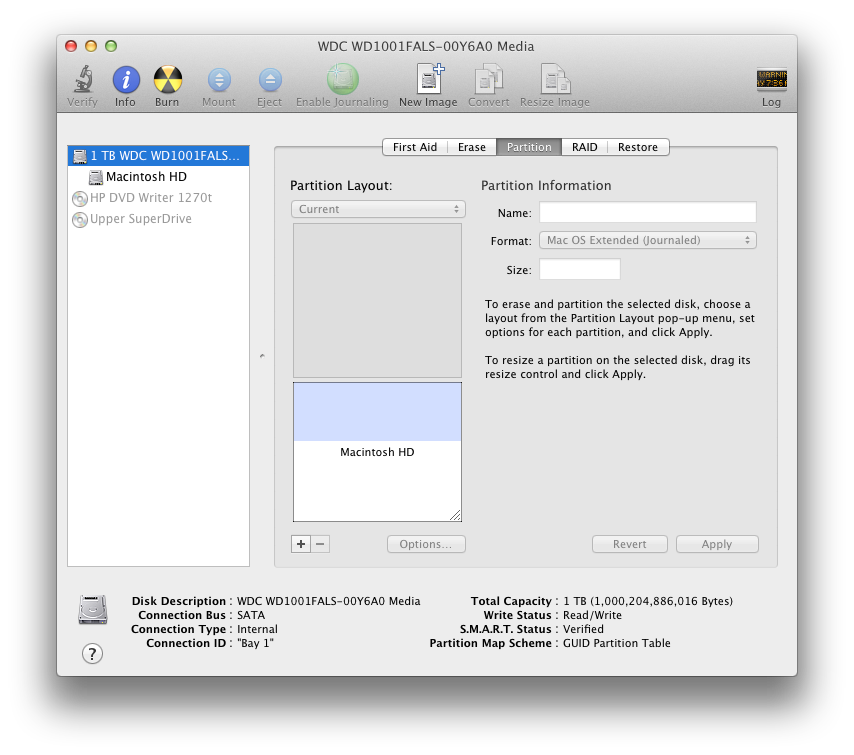The width and height of the screenshot is (854, 755).
Task: Switch to the RAID tab
Action: 584,147
